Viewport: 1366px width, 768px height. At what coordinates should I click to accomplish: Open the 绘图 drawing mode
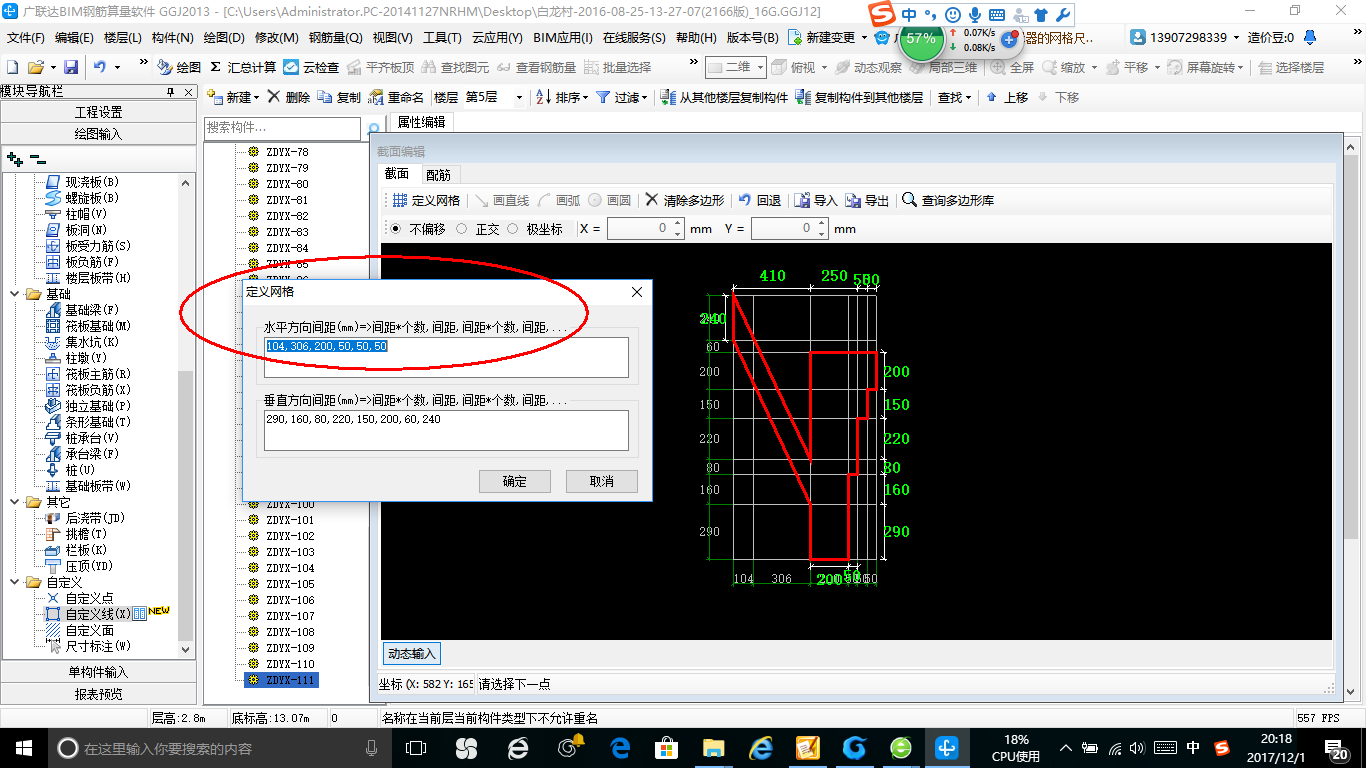(179, 67)
